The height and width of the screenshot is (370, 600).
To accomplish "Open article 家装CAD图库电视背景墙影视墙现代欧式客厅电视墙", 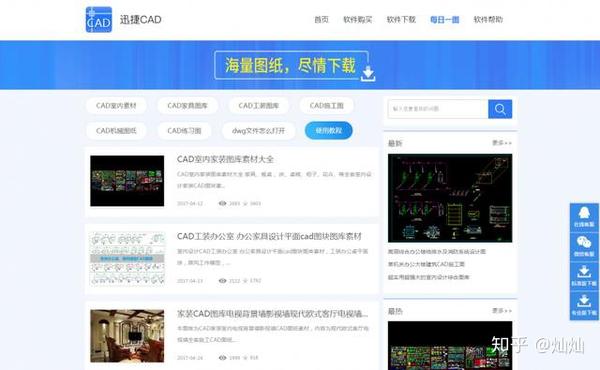I will pos(272,314).
